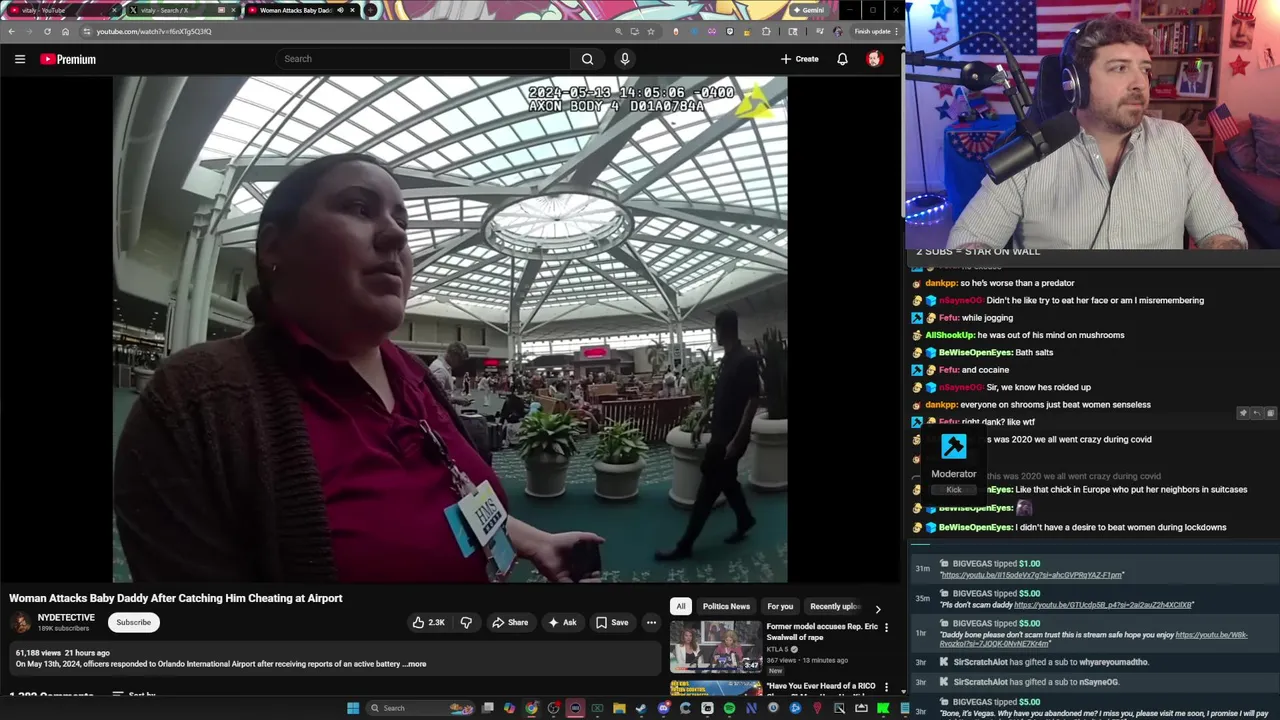Go back in browser history
Viewport: 1280px width, 720px height.
pyautogui.click(x=10, y=31)
